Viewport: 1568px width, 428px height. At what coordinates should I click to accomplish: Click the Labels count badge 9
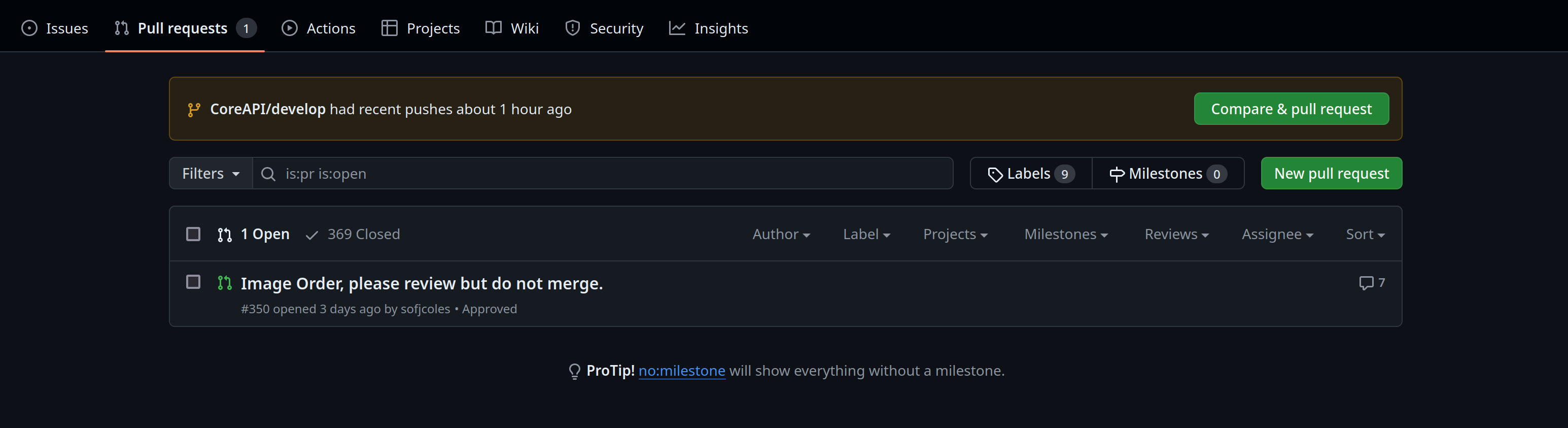tap(1064, 174)
